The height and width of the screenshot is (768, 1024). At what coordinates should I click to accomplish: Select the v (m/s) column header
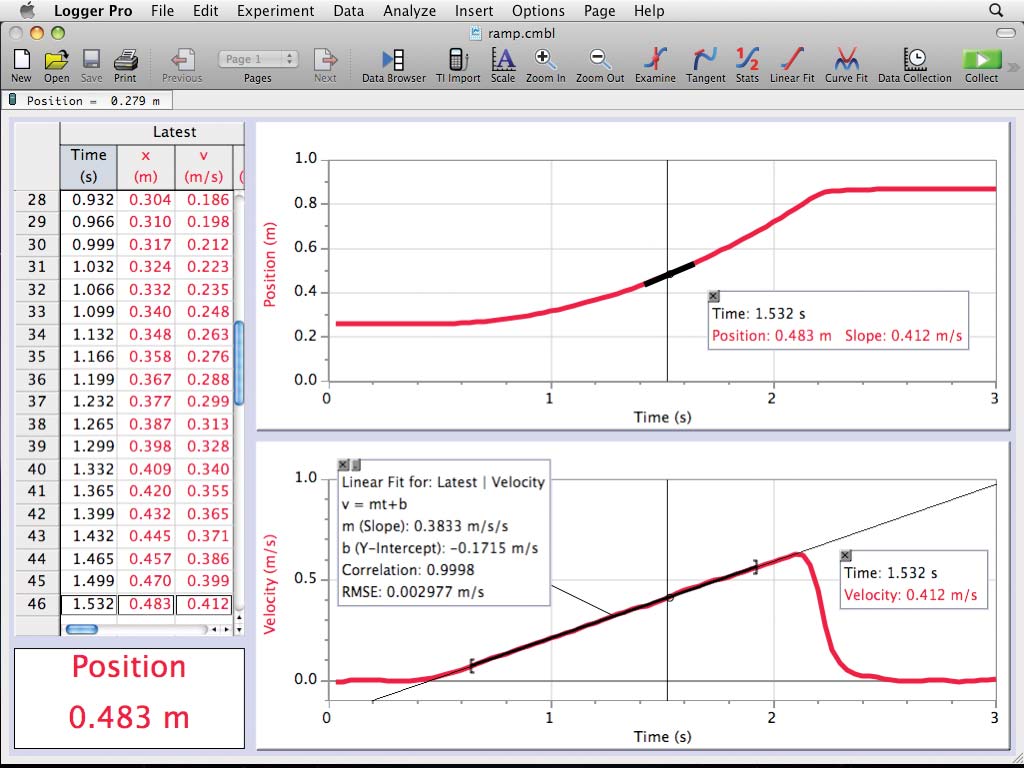click(x=203, y=166)
